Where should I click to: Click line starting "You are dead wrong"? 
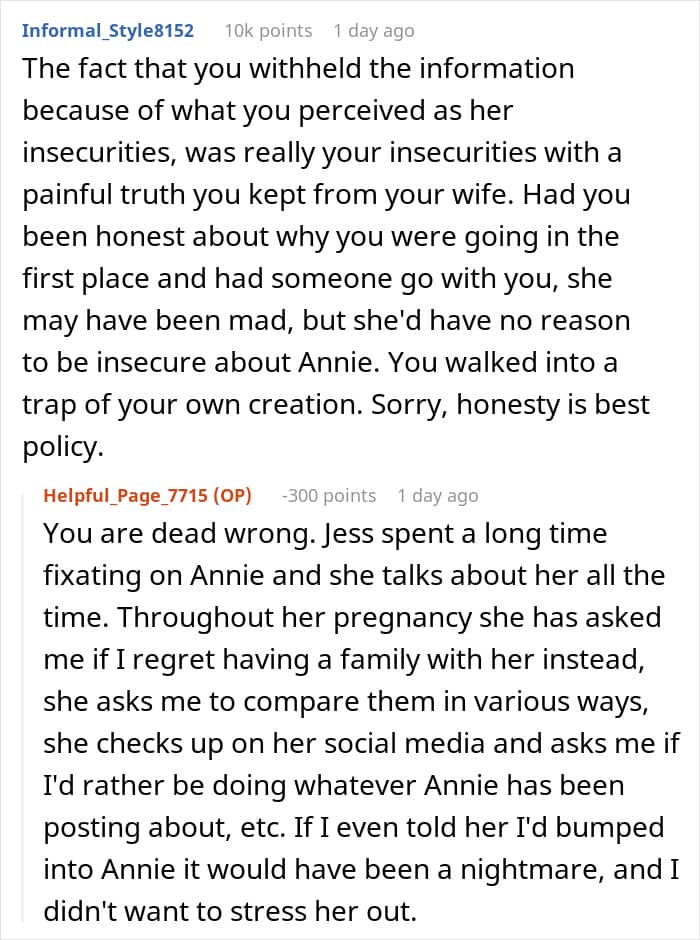point(325,533)
